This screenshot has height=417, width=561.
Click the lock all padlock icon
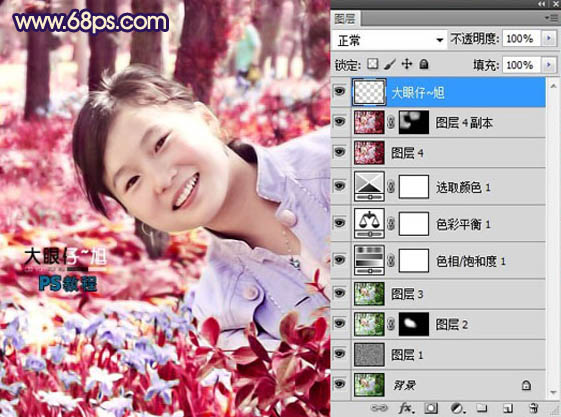click(x=424, y=64)
